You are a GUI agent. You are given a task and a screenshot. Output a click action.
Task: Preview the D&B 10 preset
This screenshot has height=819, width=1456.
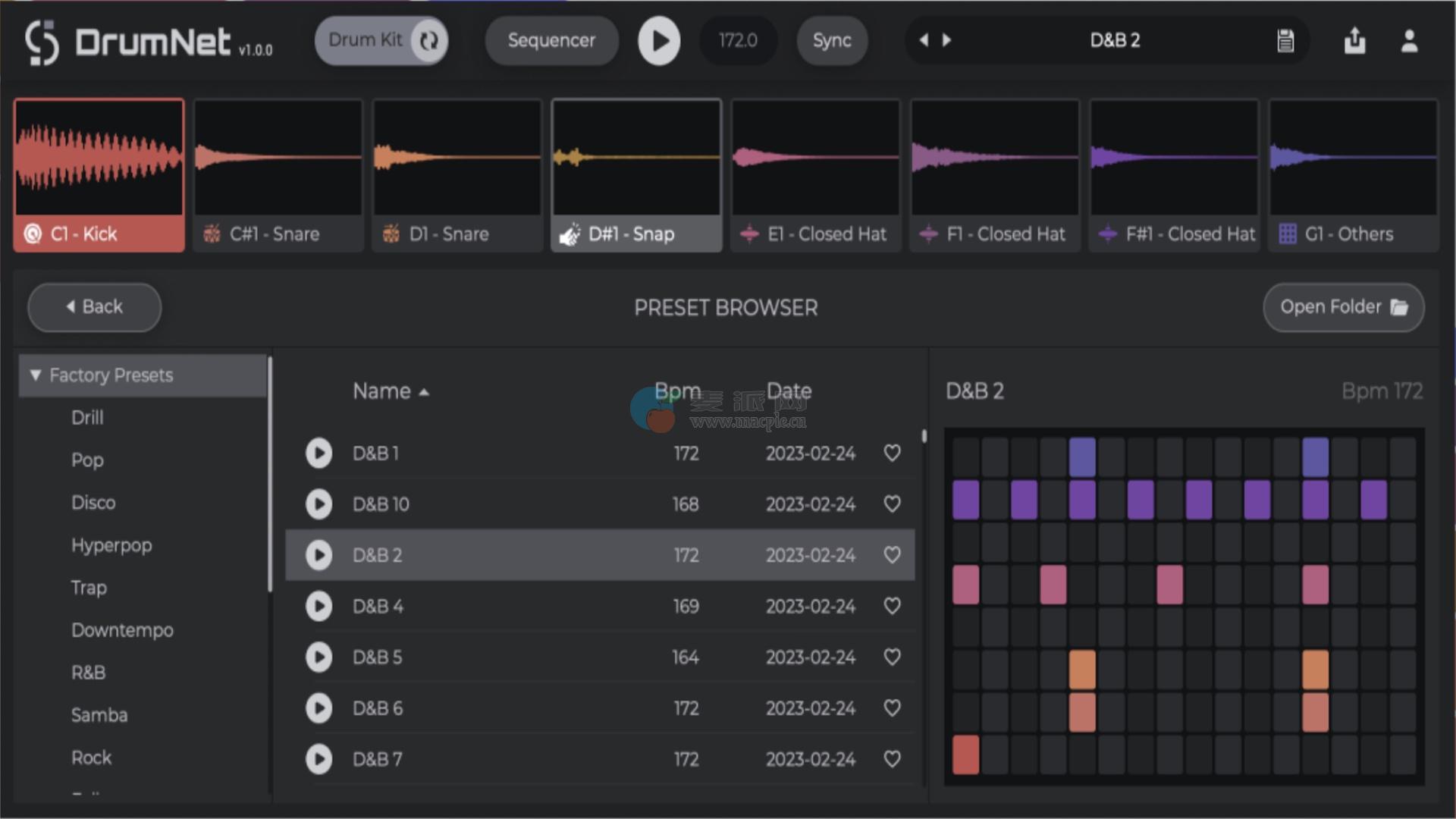pos(318,504)
